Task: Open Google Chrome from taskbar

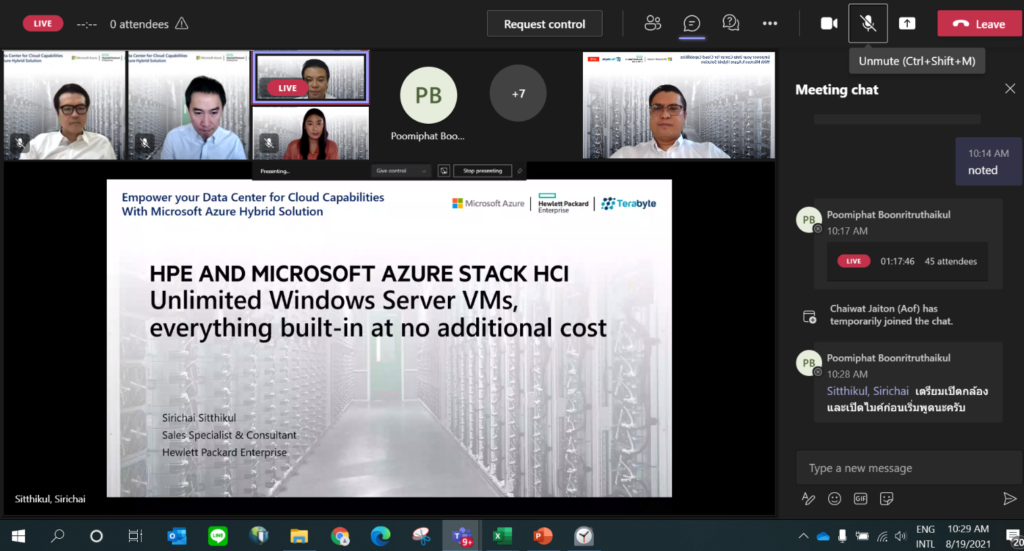Action: pos(340,536)
